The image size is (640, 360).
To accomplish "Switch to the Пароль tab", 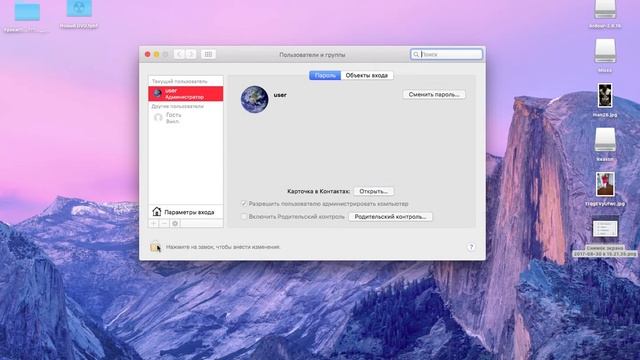I will [x=325, y=76].
